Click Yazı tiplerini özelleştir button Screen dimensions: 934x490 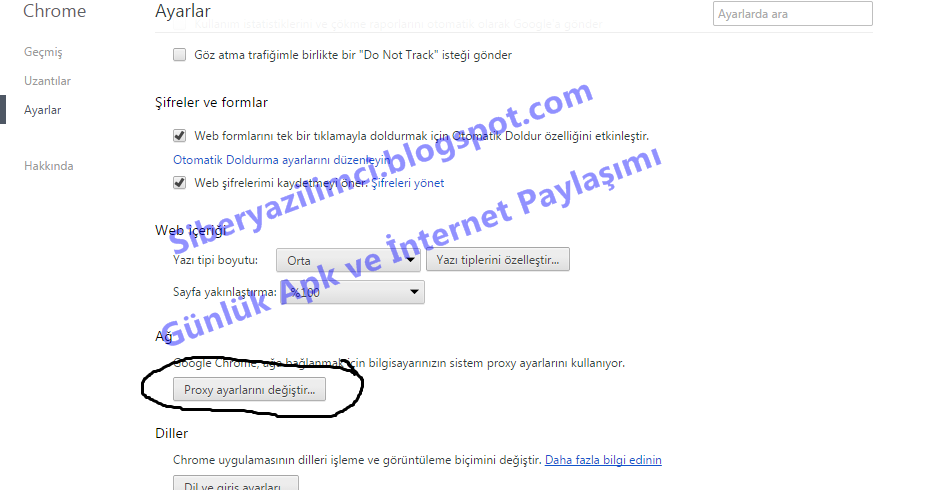497,260
